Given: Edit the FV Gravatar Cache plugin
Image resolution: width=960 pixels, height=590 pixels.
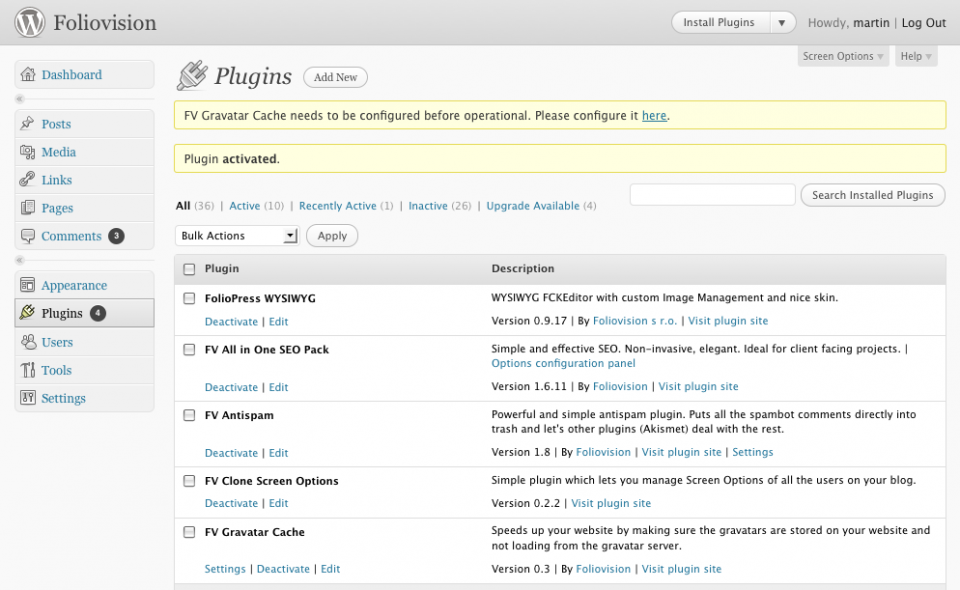Looking at the screenshot, I should click(x=331, y=569).
